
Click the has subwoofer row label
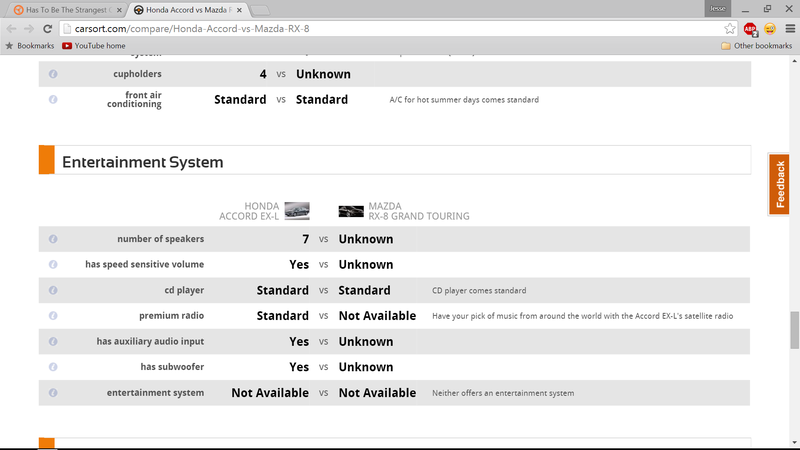click(172, 367)
